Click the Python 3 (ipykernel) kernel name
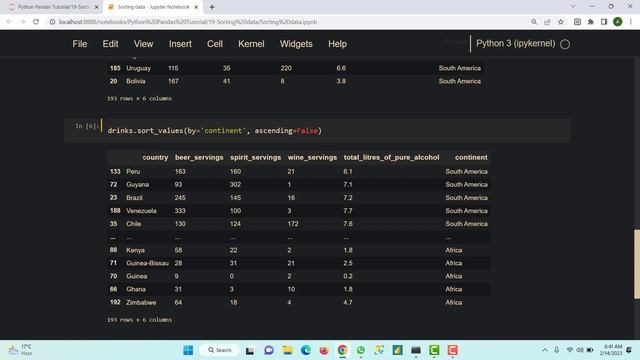This screenshot has height=360, width=640. click(516, 44)
